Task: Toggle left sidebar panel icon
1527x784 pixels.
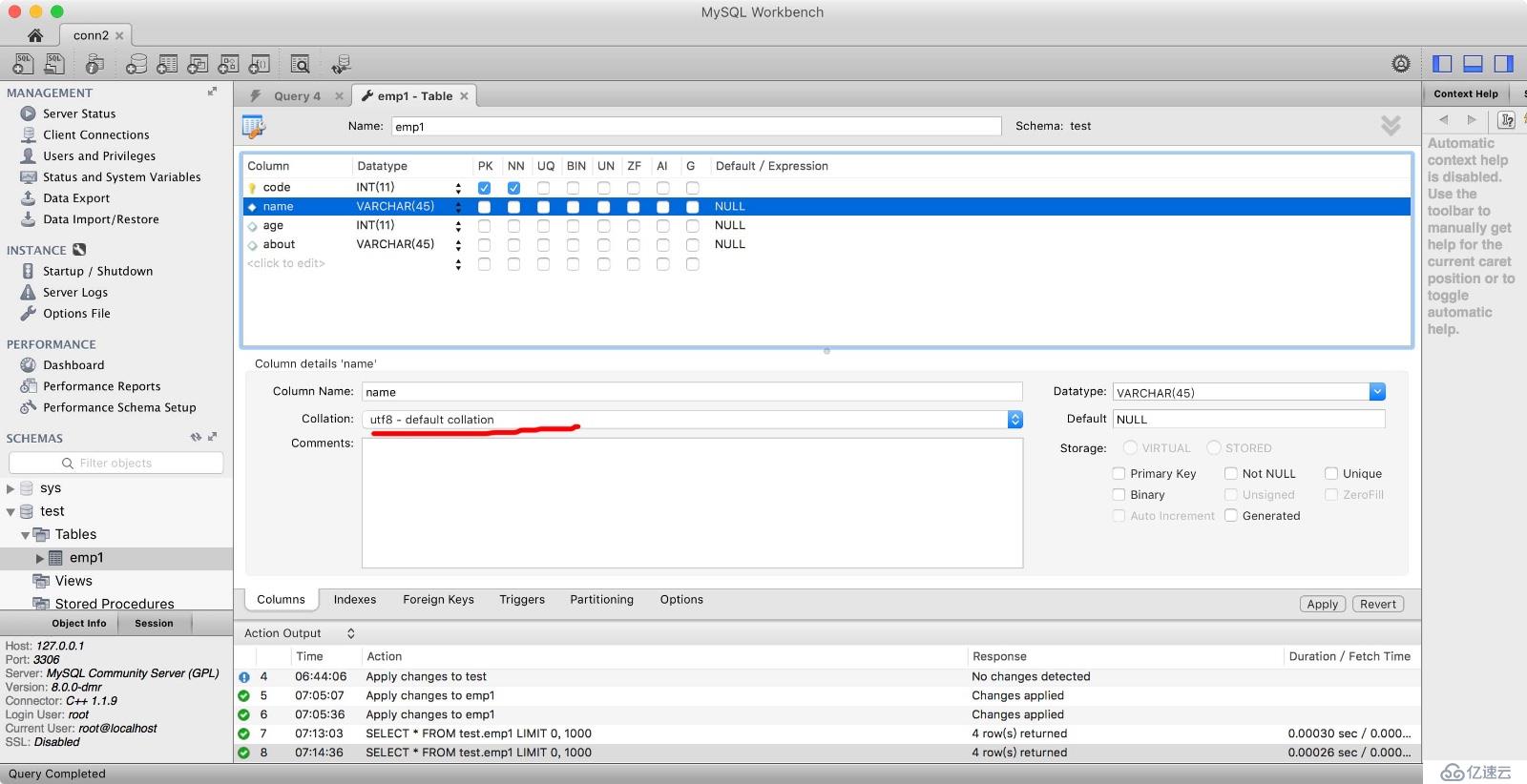Action: coord(1442,64)
